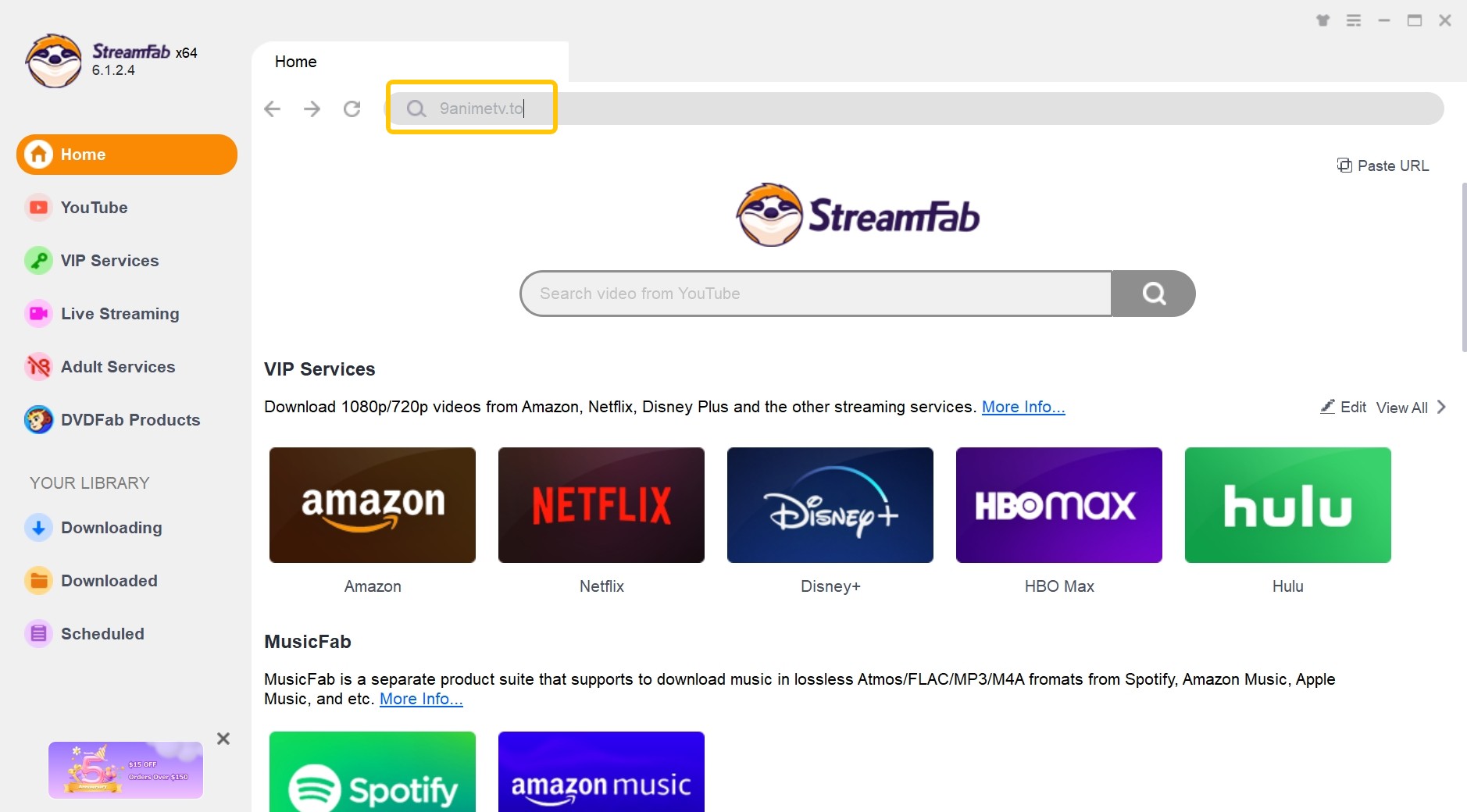Click the YouTube play icon in sidebar
1467x812 pixels.
(x=38, y=208)
